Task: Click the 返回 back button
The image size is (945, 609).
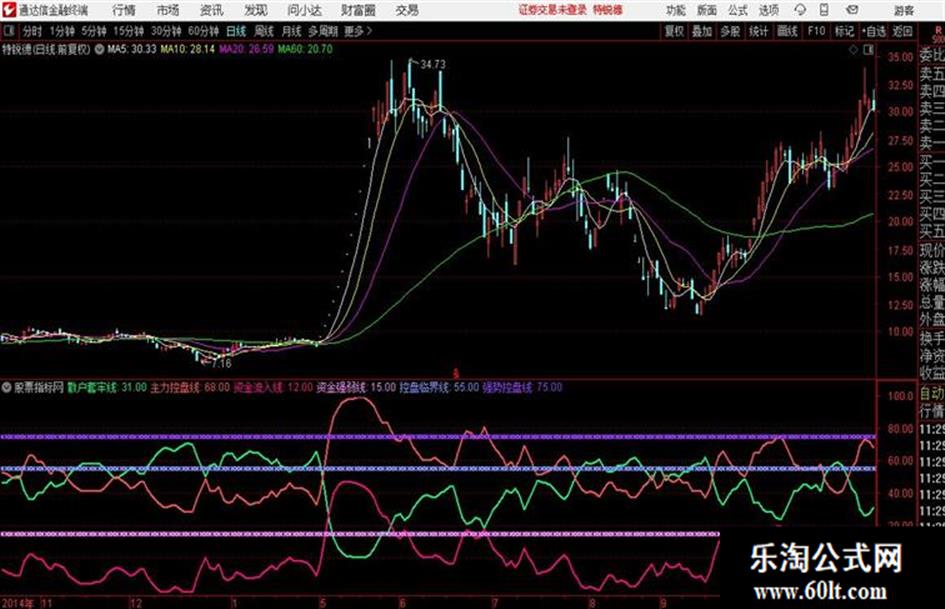Action: tap(902, 31)
